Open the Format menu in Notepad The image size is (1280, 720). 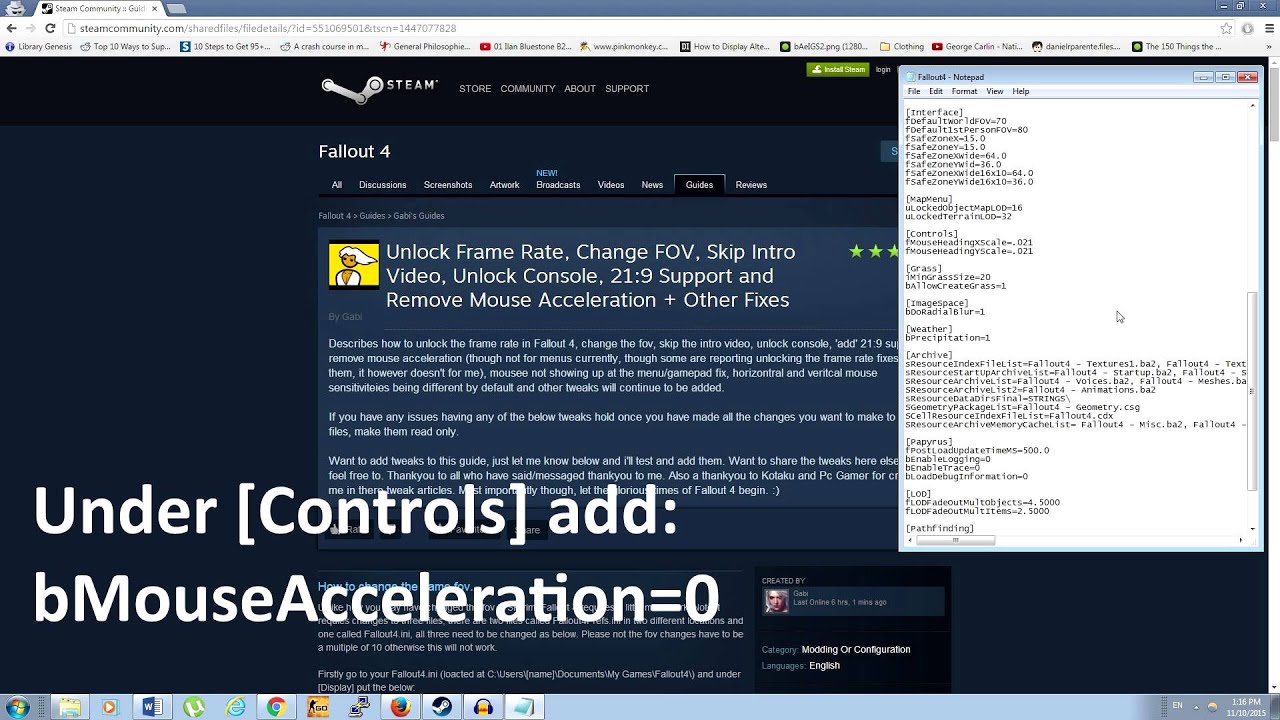point(965,92)
